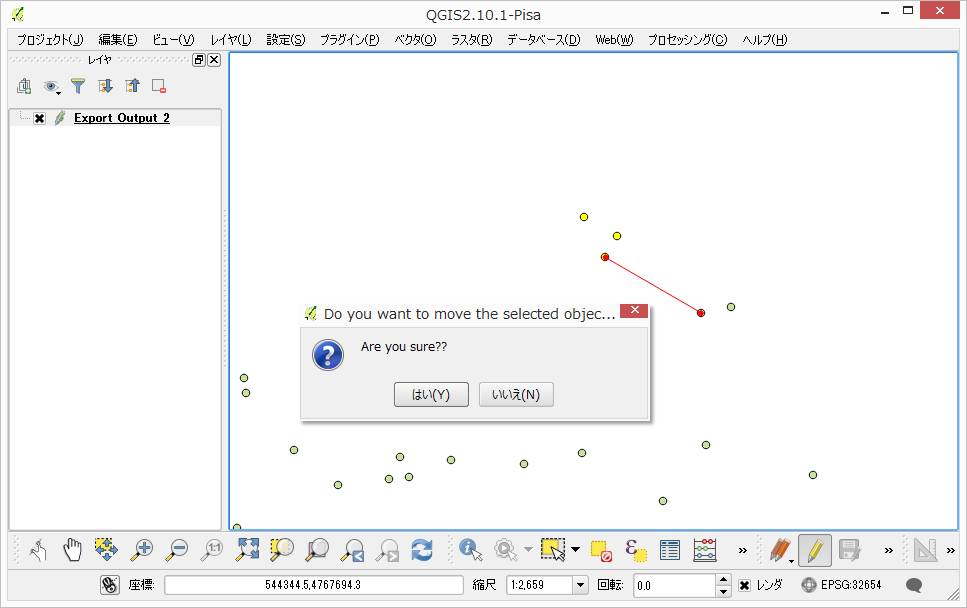Click the blue question mark dialog icon
The image size is (967, 608).
[x=328, y=355]
